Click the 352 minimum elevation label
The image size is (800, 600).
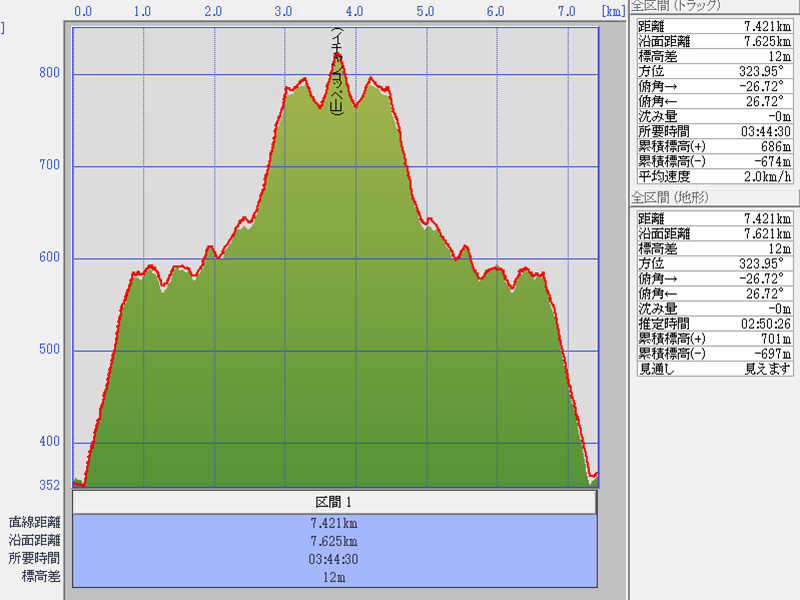pos(49,485)
